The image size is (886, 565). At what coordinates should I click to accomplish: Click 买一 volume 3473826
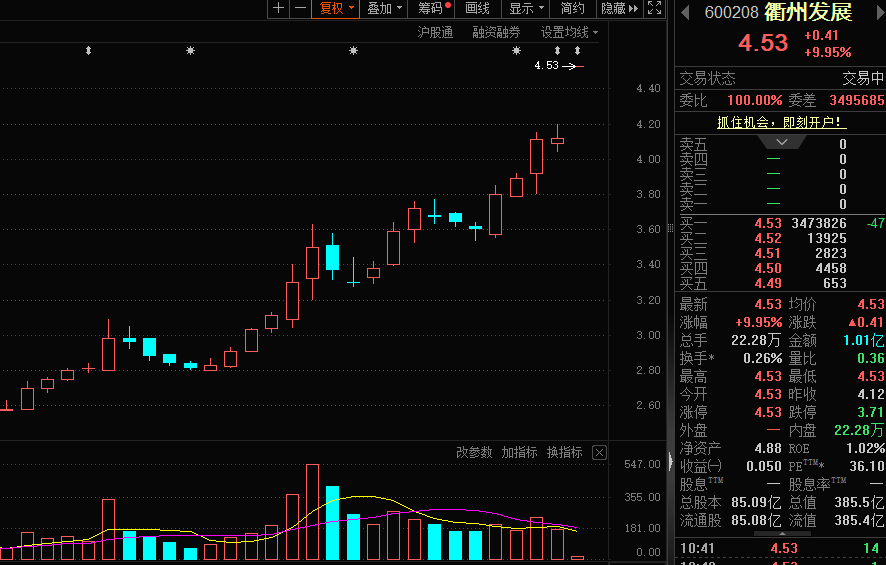point(819,223)
